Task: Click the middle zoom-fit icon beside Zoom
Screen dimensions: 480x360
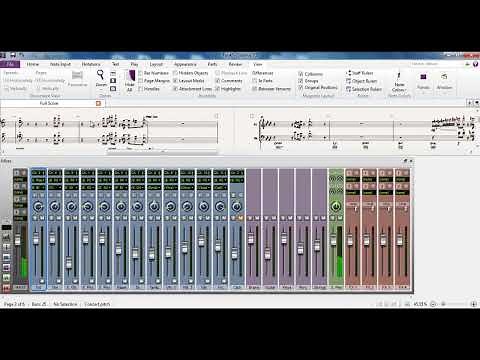Action: click(x=113, y=81)
